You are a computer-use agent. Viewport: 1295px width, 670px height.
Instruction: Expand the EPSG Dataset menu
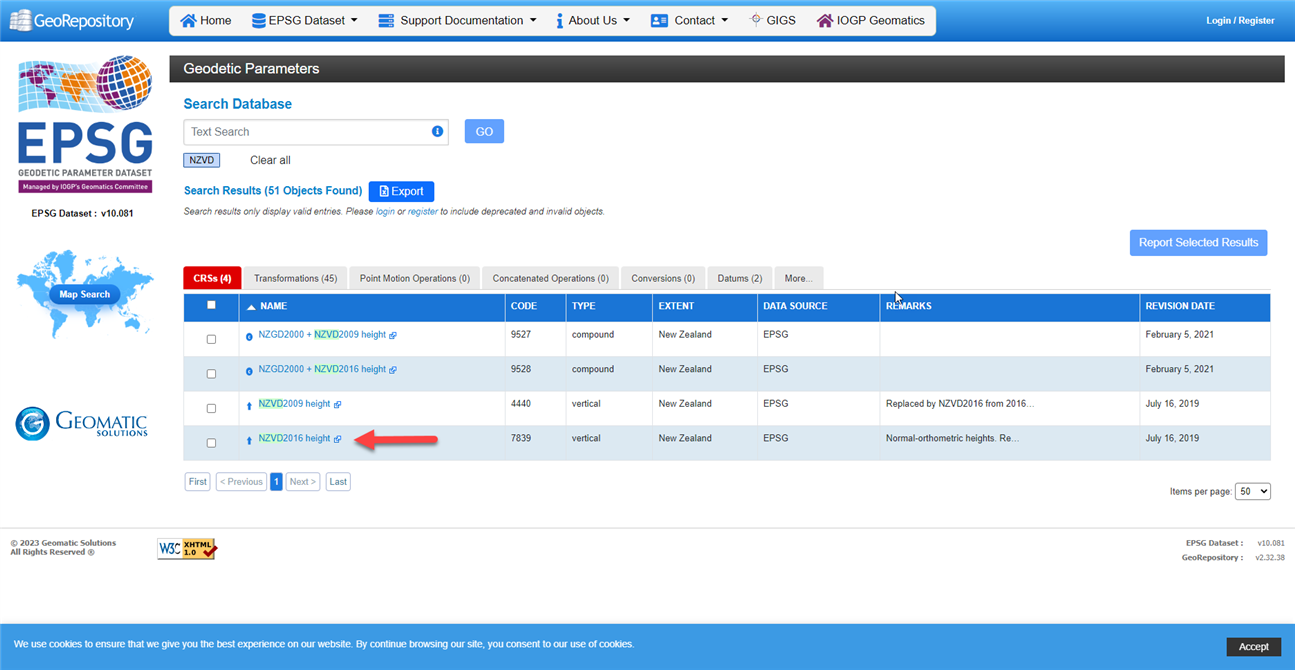point(304,20)
